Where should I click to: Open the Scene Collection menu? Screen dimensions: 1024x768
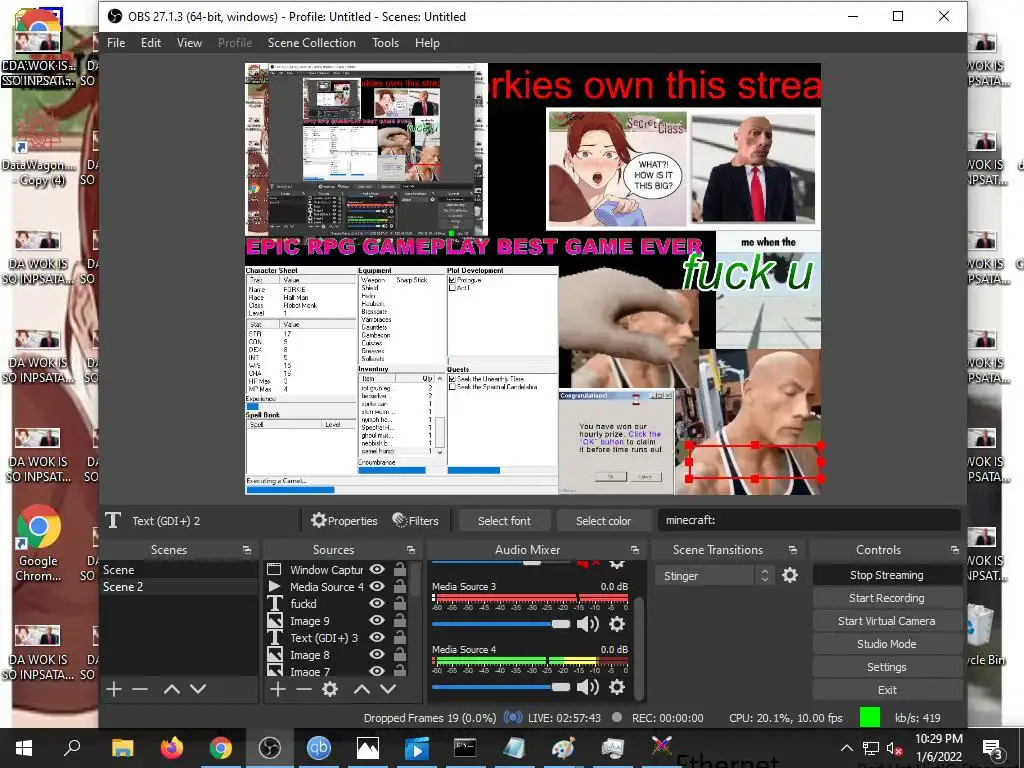point(312,43)
